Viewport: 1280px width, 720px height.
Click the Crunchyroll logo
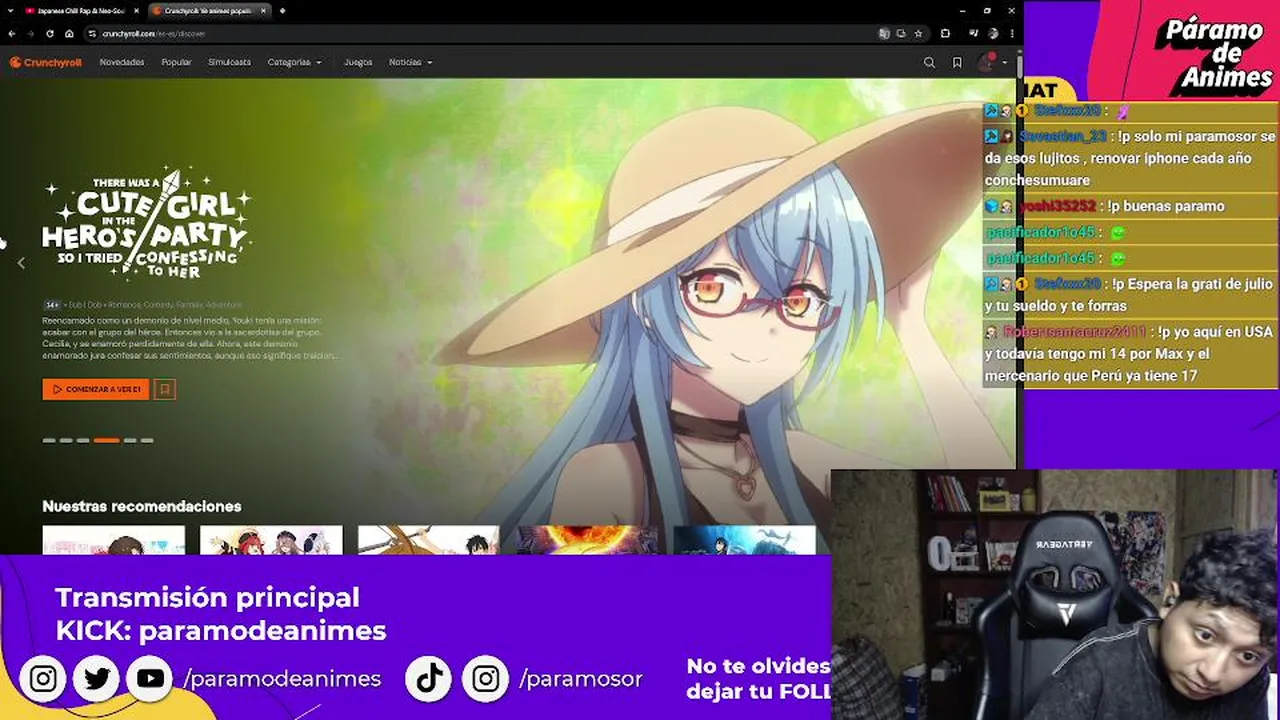click(x=46, y=62)
